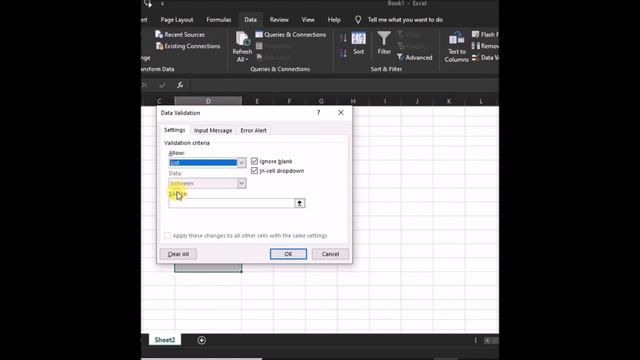640x360 pixels.
Task: Open the View tab
Action: [x=308, y=20]
